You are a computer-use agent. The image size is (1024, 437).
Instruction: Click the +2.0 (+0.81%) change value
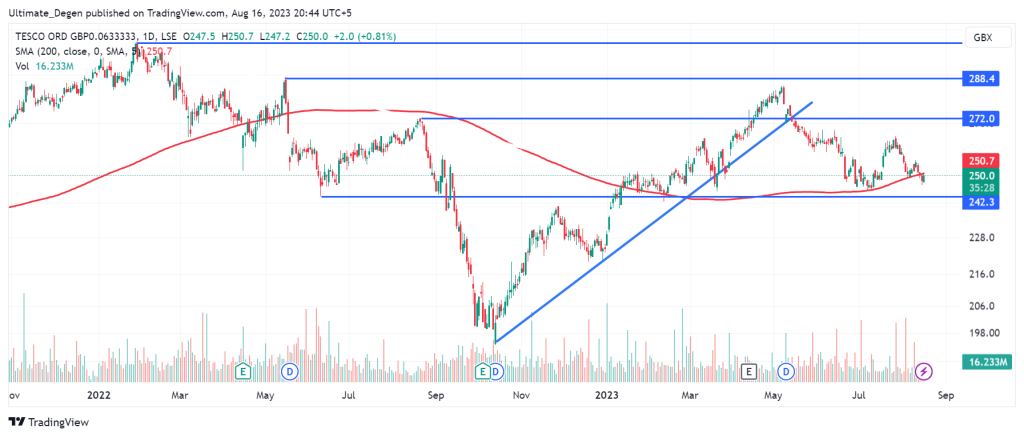click(x=364, y=37)
